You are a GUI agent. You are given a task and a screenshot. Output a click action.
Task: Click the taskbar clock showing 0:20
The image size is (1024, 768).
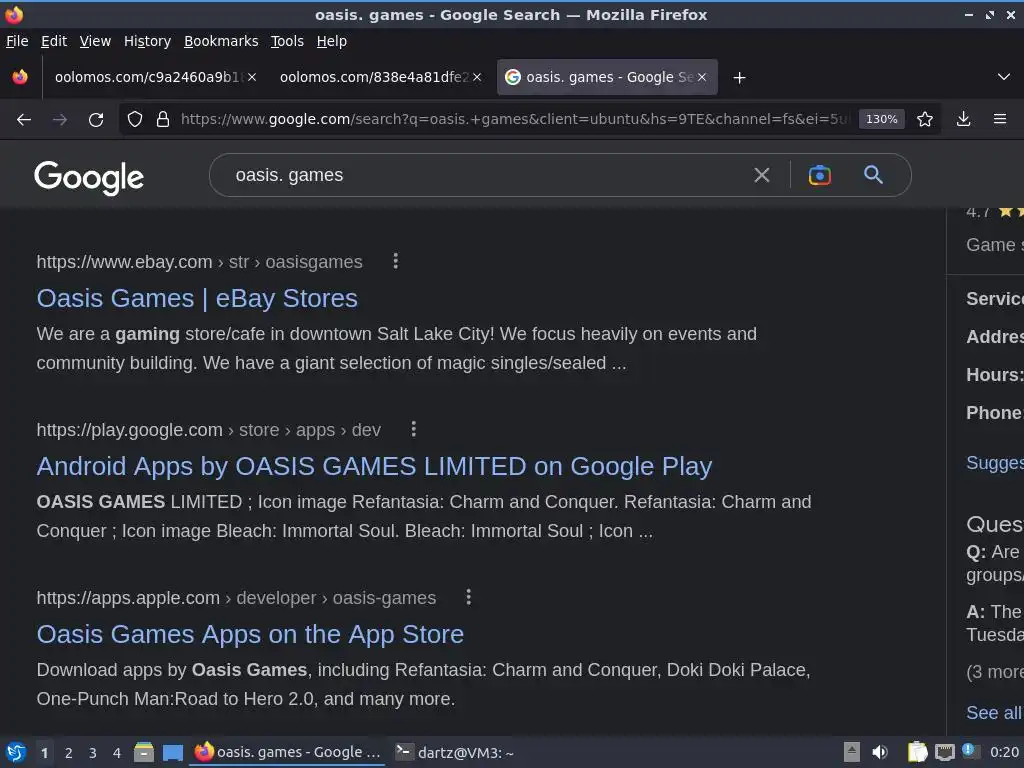pos(1004,752)
